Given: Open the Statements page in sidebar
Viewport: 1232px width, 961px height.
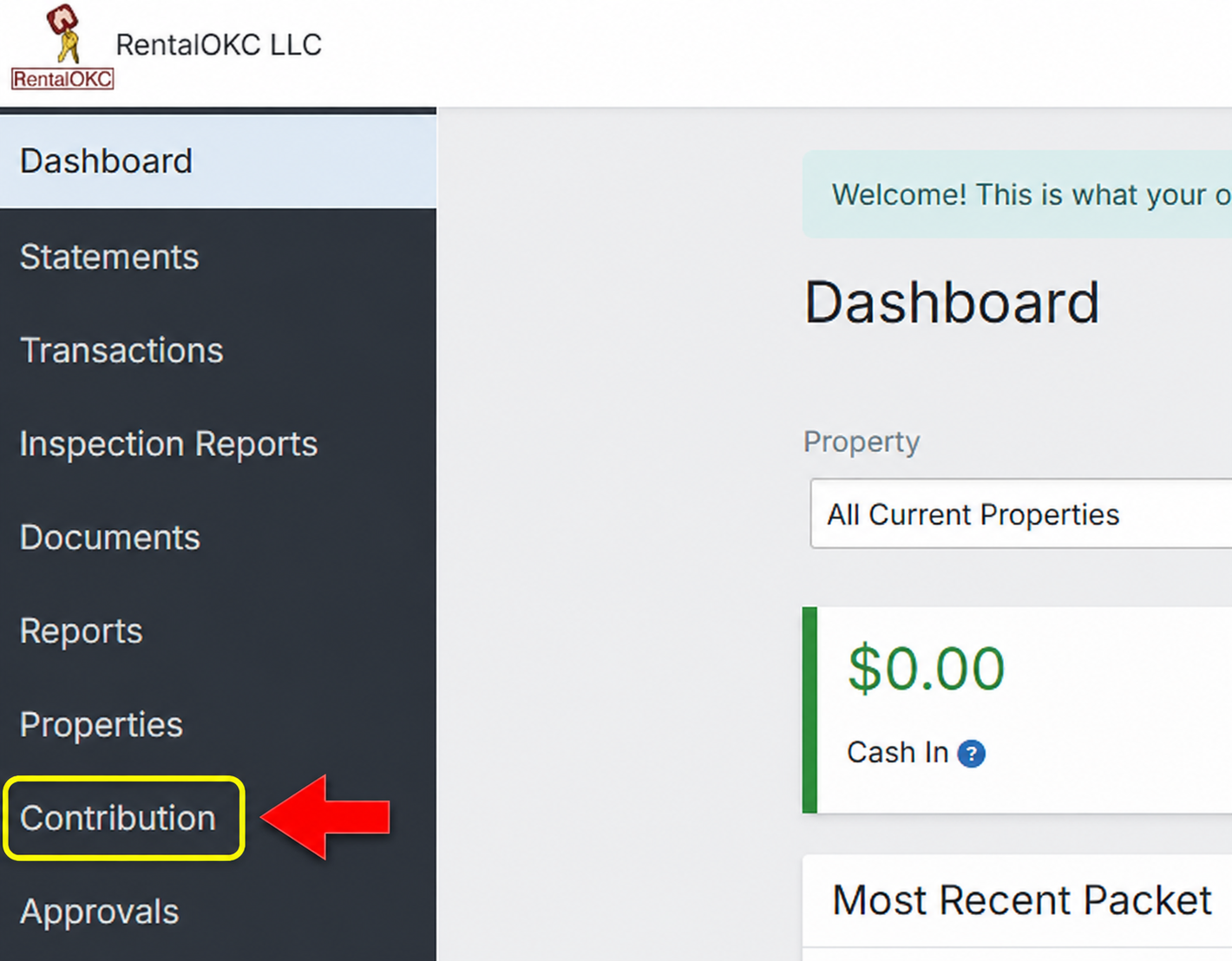Looking at the screenshot, I should [x=218, y=257].
